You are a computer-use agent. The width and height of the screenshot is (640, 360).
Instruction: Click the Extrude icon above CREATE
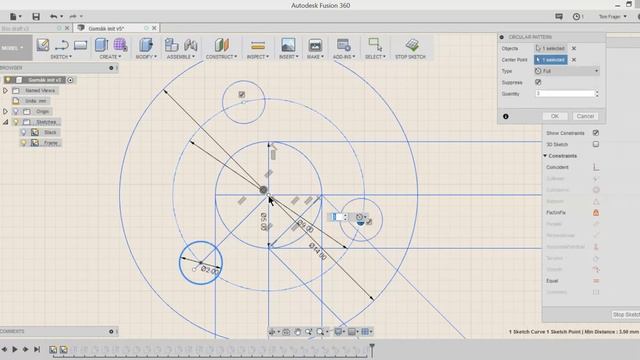click(x=101, y=45)
